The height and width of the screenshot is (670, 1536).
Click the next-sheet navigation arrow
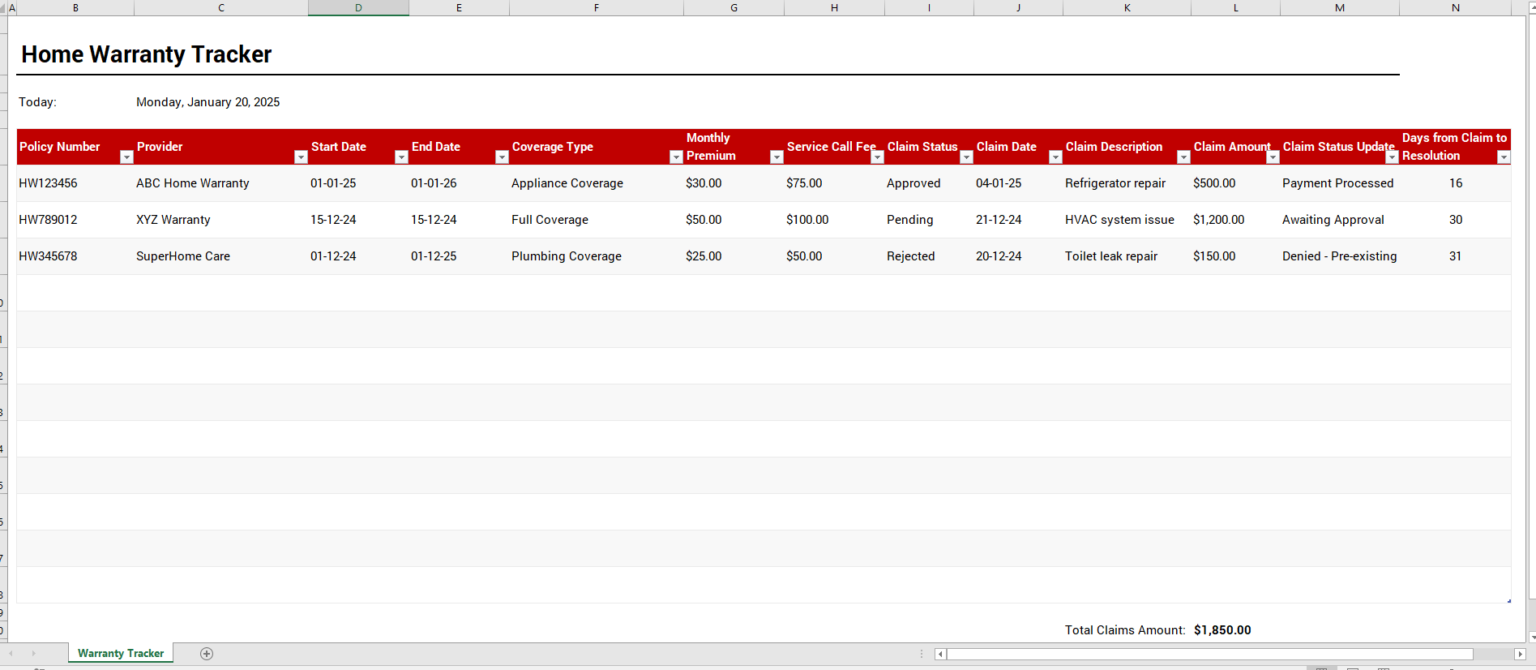tap(34, 653)
